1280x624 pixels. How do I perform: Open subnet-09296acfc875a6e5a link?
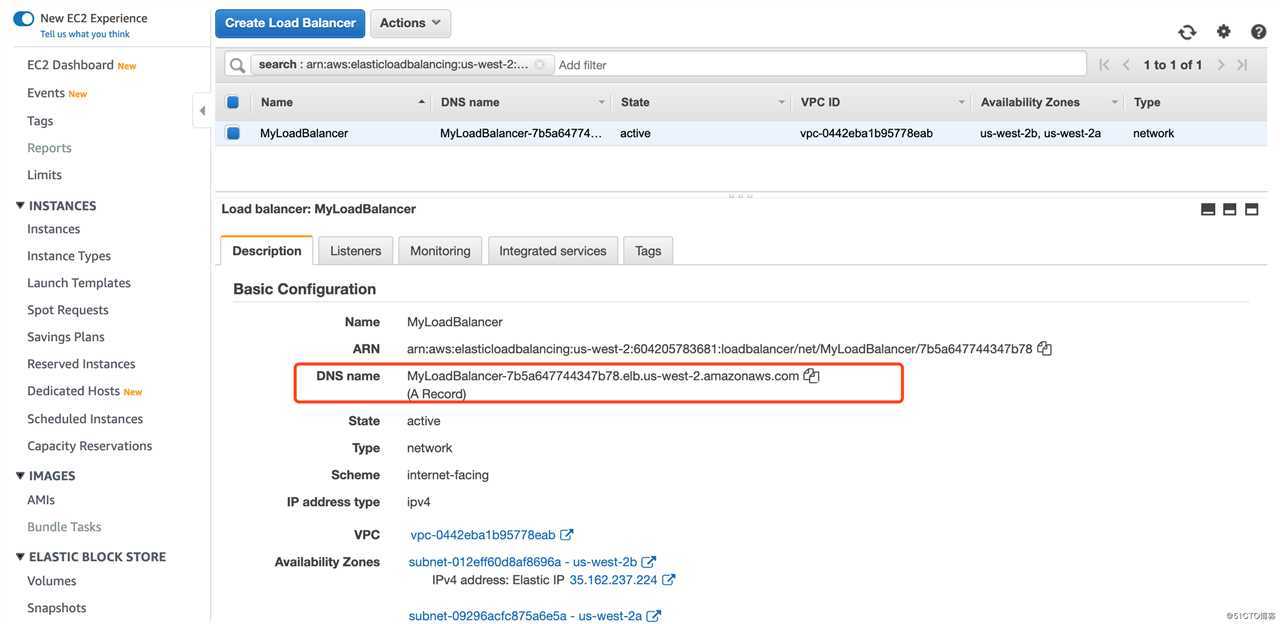[x=525, y=616]
